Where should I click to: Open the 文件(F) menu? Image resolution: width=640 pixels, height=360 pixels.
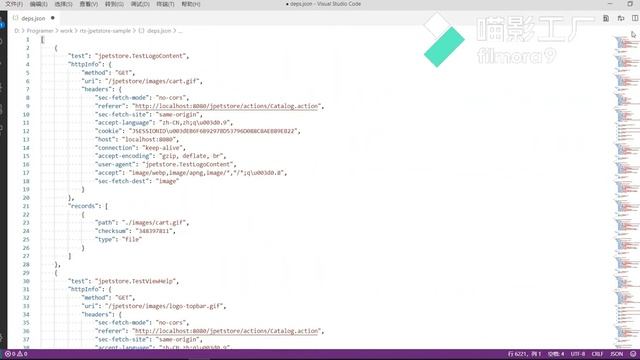(14, 4)
